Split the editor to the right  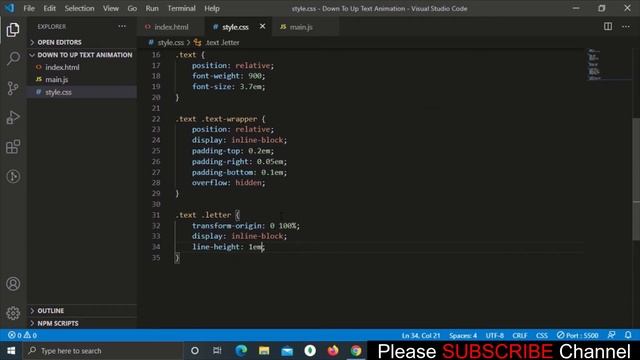click(x=608, y=27)
